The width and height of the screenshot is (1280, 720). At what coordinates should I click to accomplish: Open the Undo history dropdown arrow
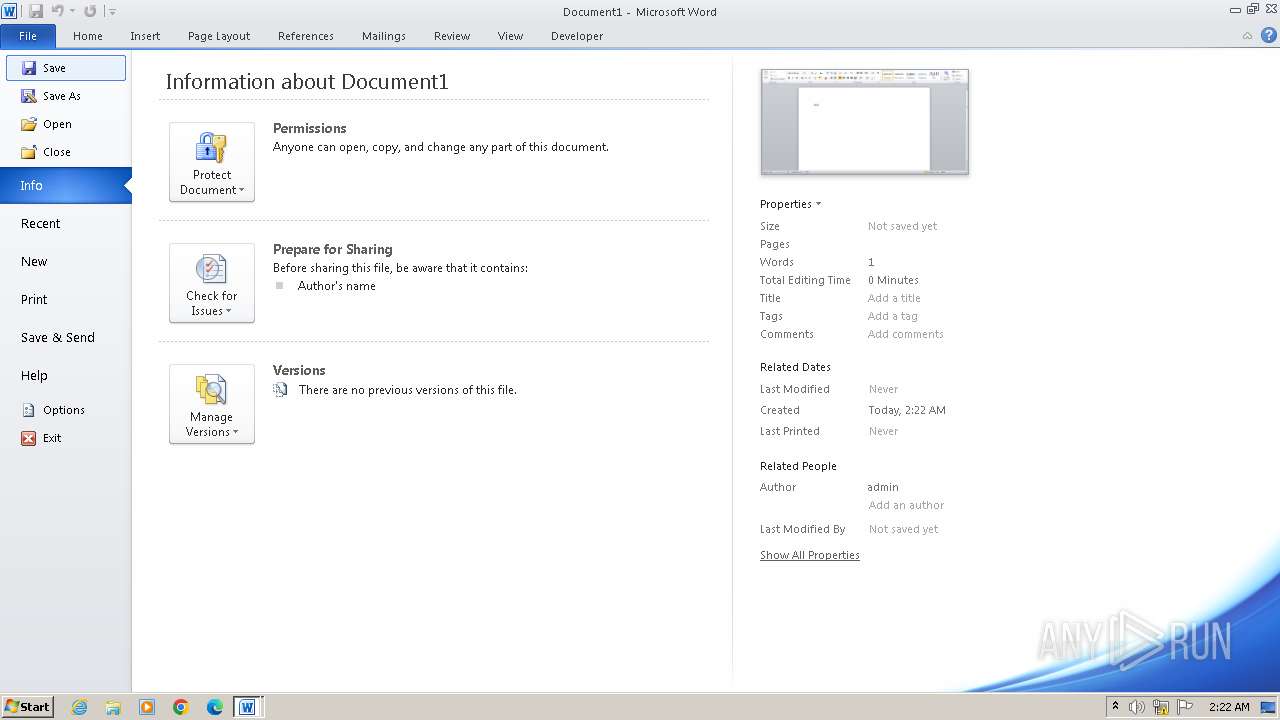(x=72, y=12)
